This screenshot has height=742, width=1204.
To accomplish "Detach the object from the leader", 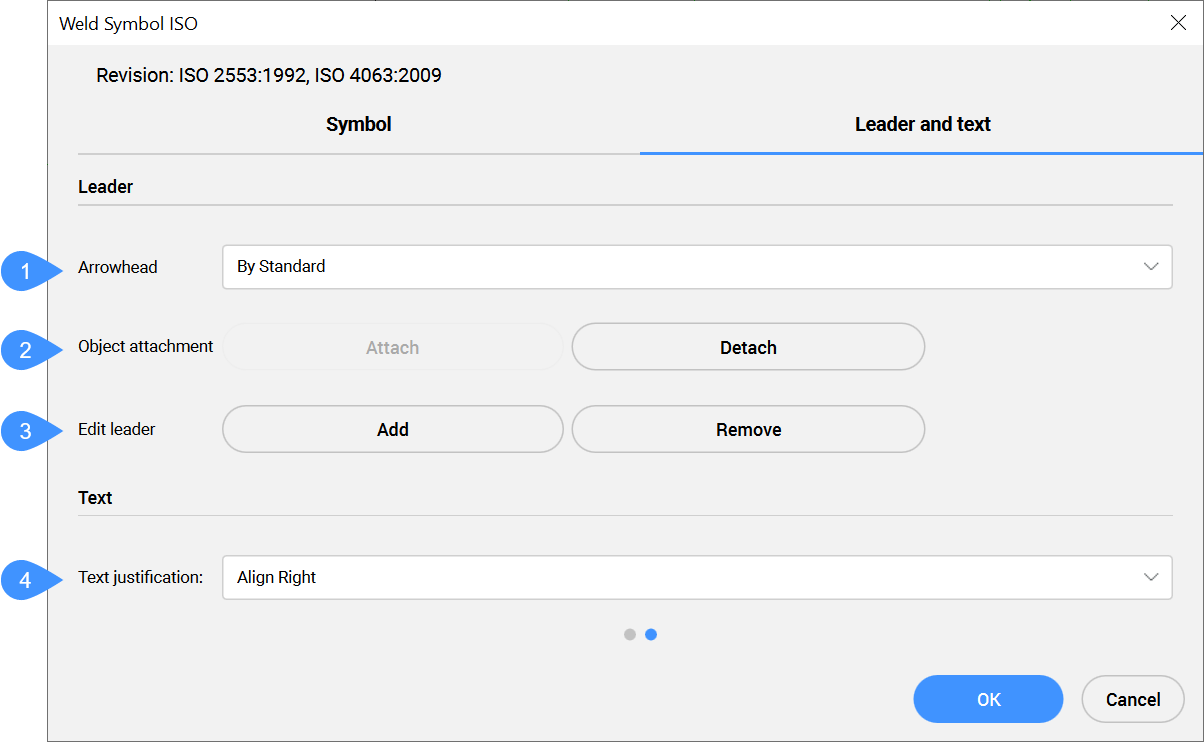I will [x=748, y=348].
